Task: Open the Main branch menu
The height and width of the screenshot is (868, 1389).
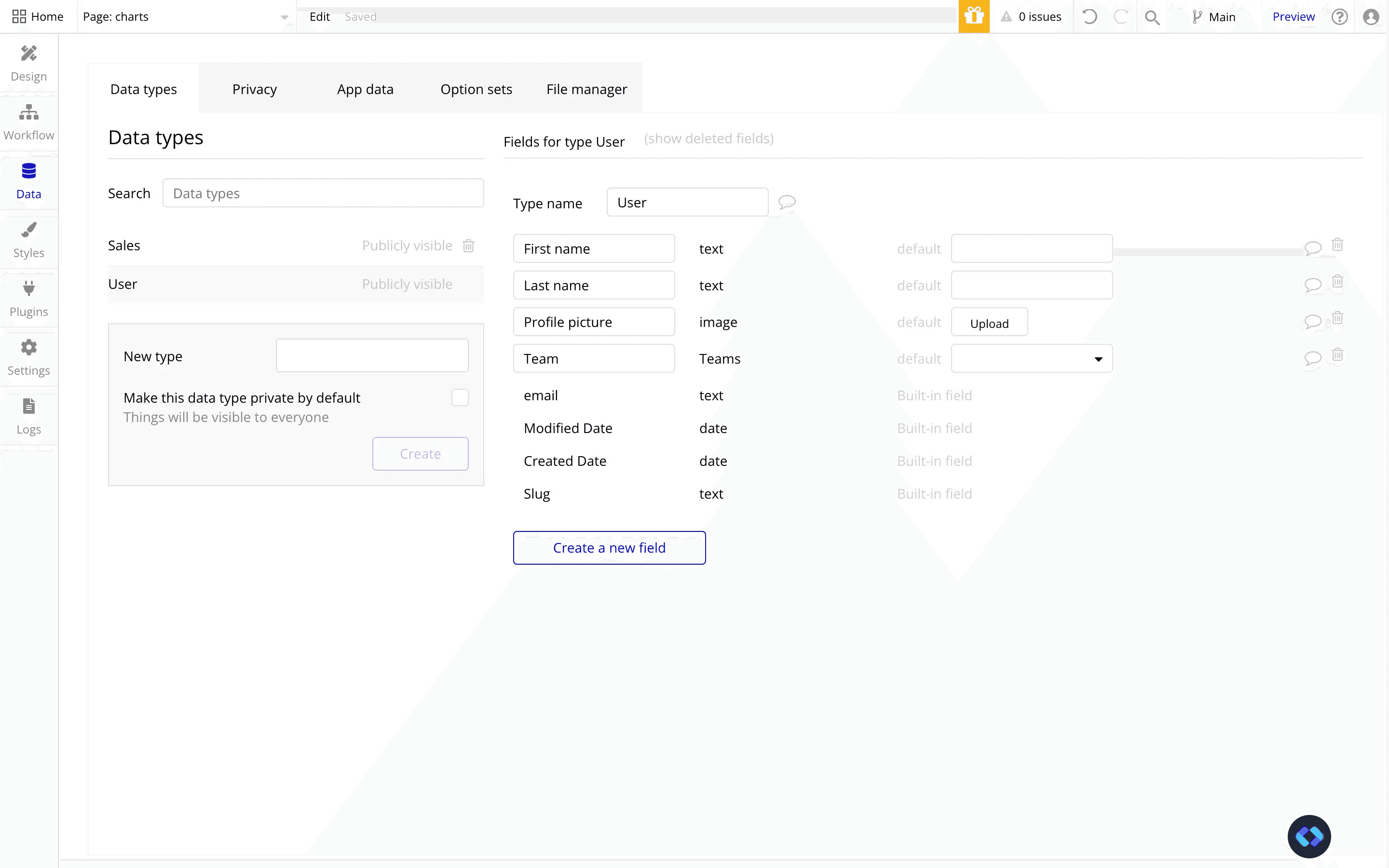Action: (1213, 17)
